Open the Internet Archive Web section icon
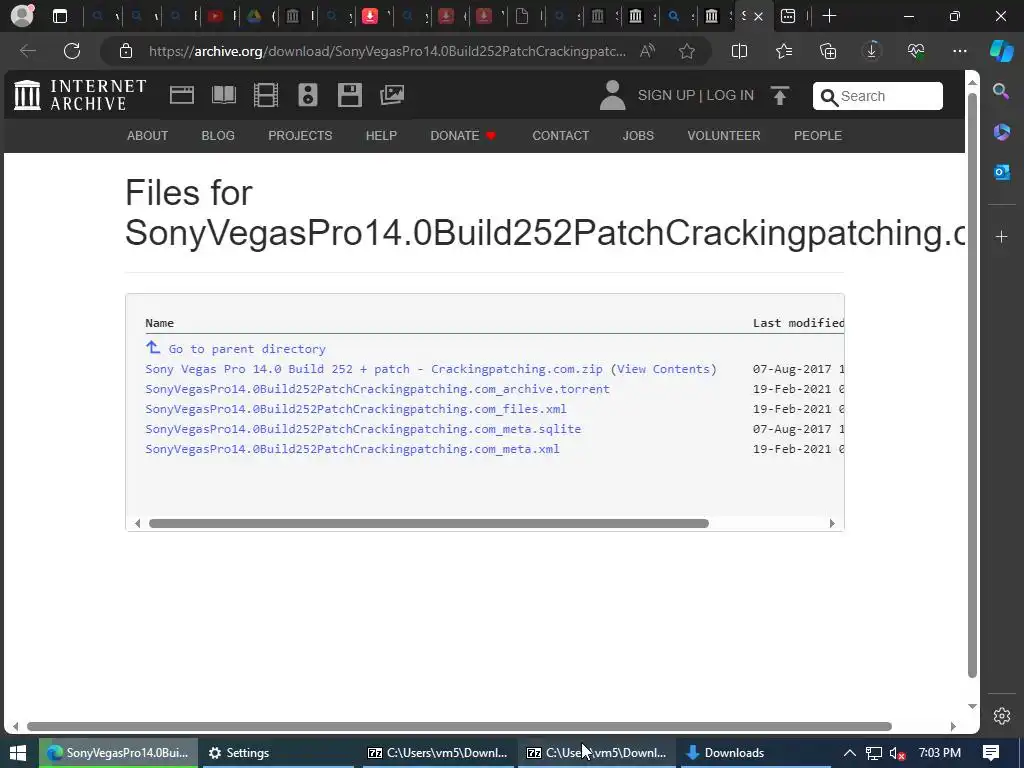 click(x=182, y=95)
